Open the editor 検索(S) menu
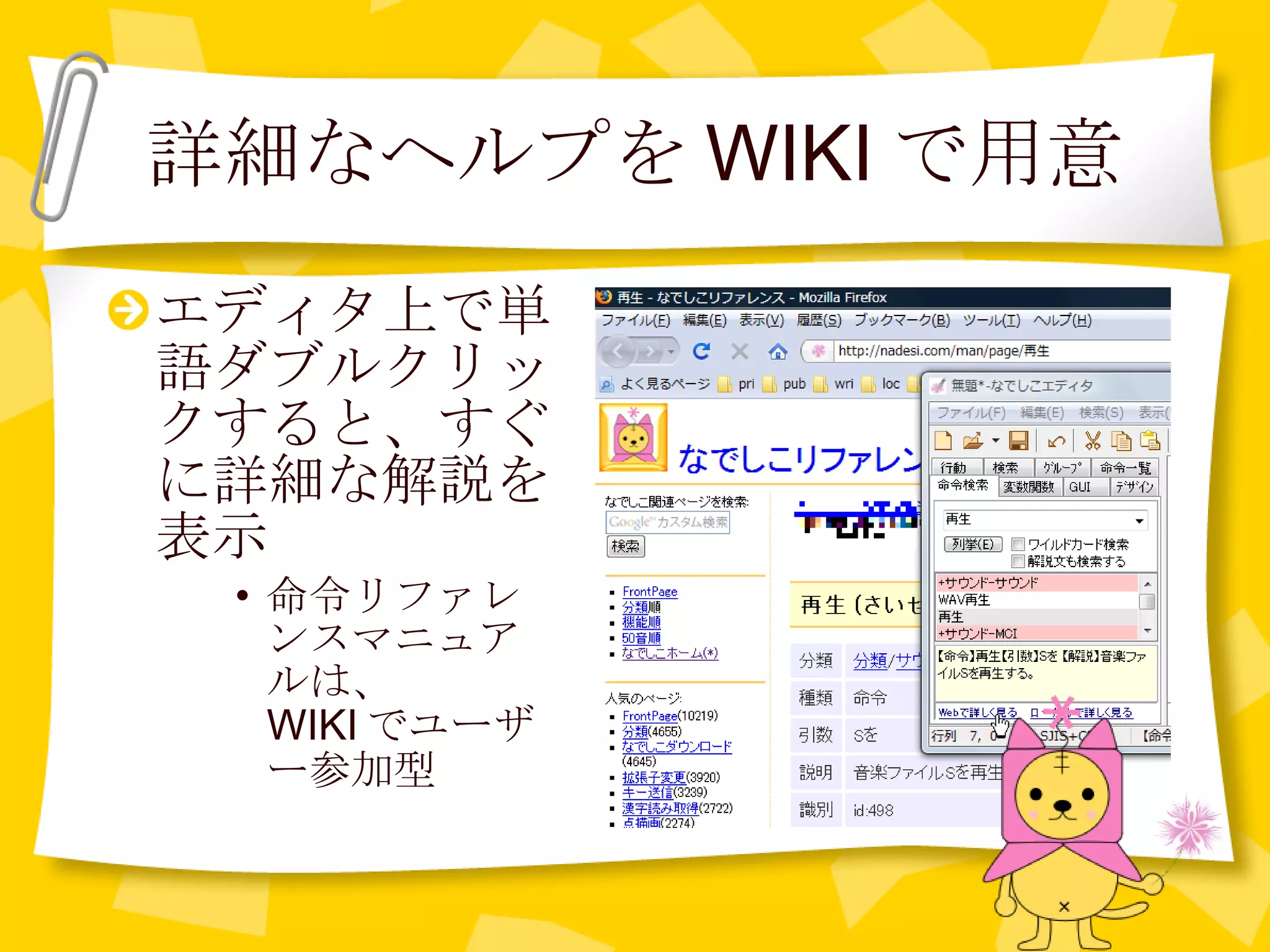 tap(1101, 412)
